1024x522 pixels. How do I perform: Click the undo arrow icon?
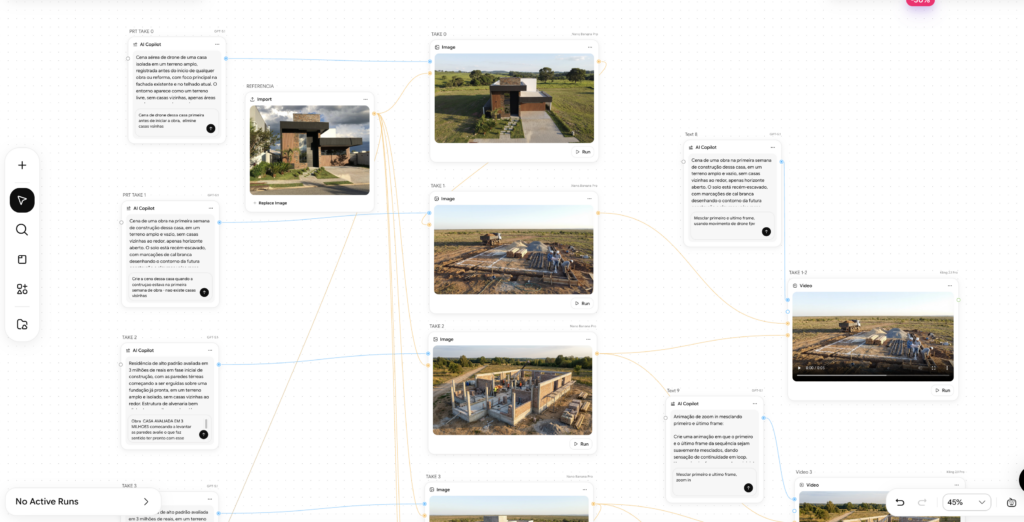coord(900,502)
